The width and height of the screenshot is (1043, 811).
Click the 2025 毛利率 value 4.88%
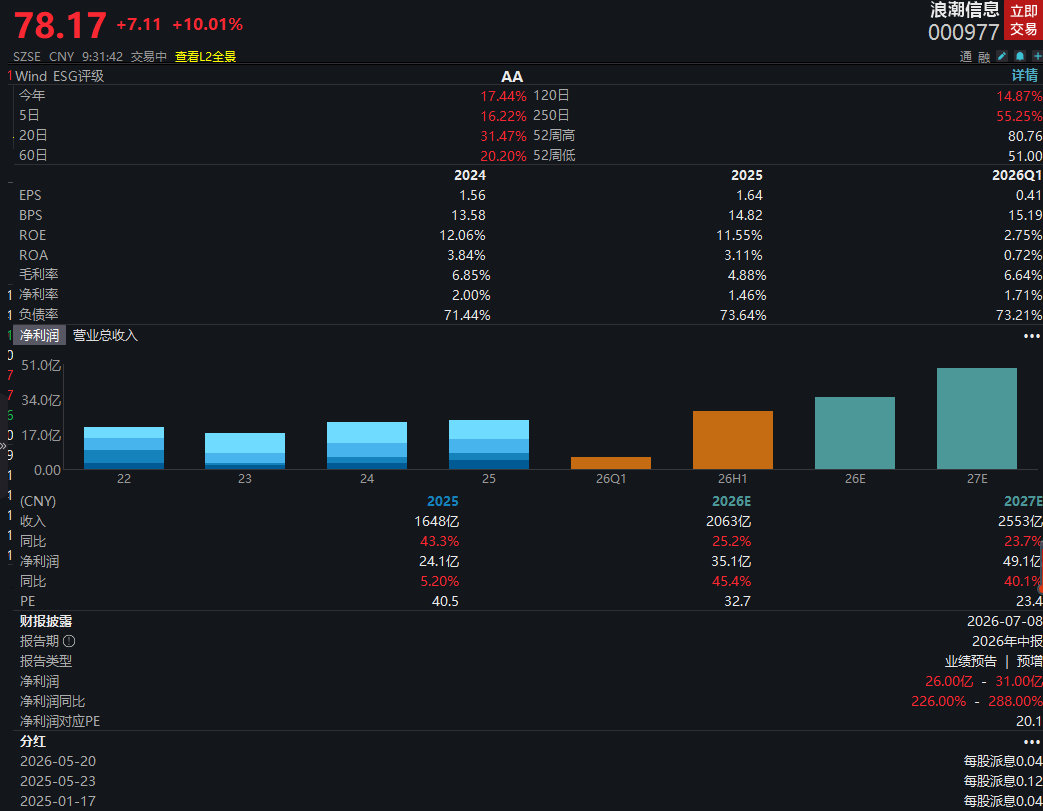(x=747, y=275)
